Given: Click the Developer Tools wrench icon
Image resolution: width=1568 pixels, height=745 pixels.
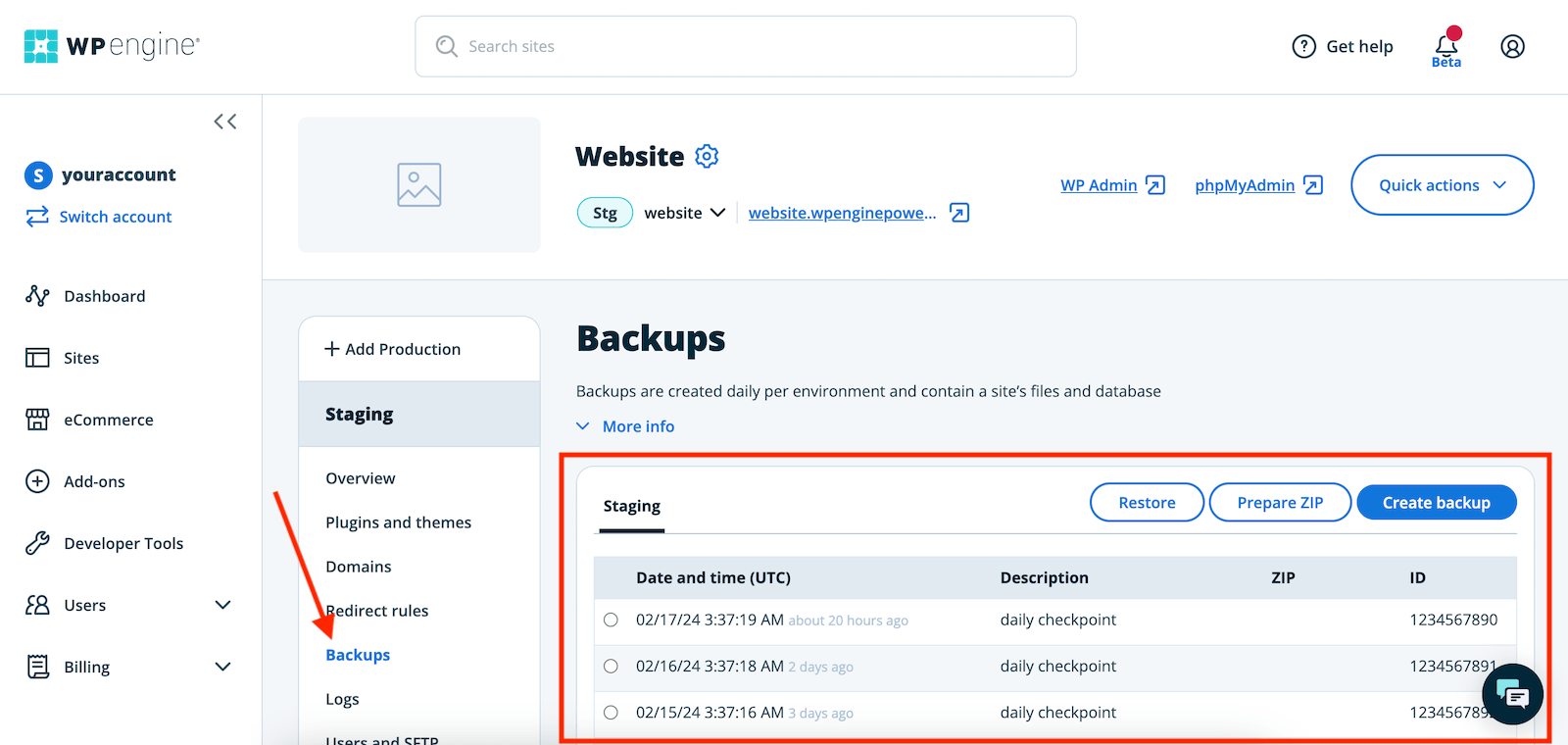Looking at the screenshot, I should [37, 543].
